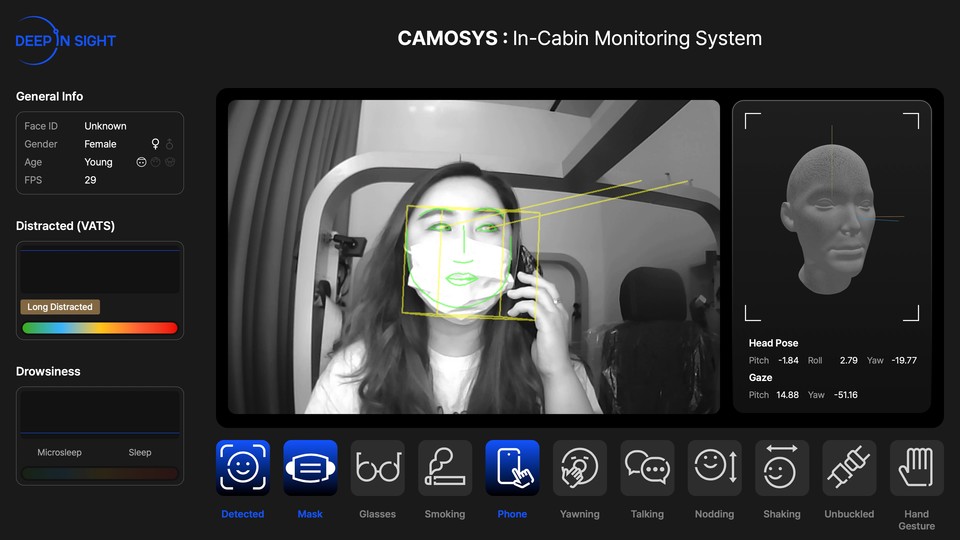
Task: Click the drowsiness level gradient bar
Action: click(x=100, y=473)
